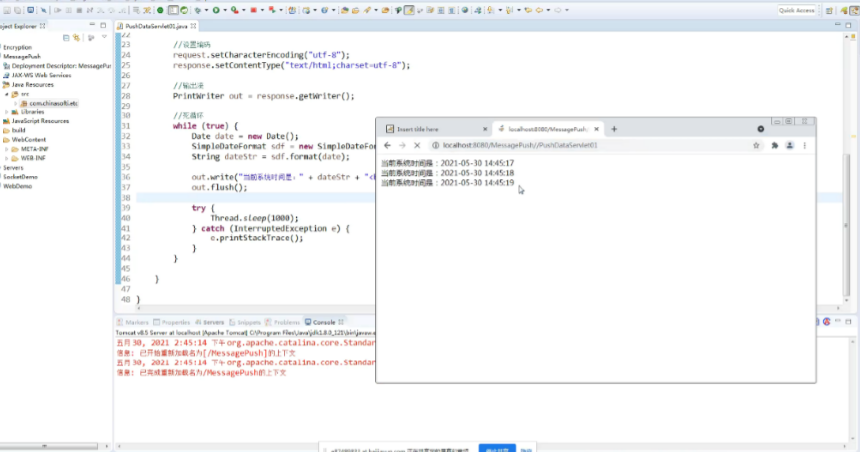
Task: Toggle Link with Editor in Project Explorer
Action: [x=77, y=37]
